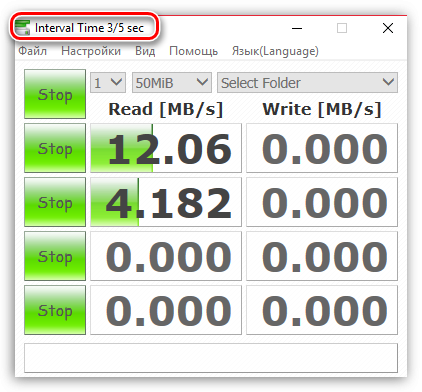Click the Stop button in the third result row
Viewport: 422px width, 392px height.
coord(55,256)
